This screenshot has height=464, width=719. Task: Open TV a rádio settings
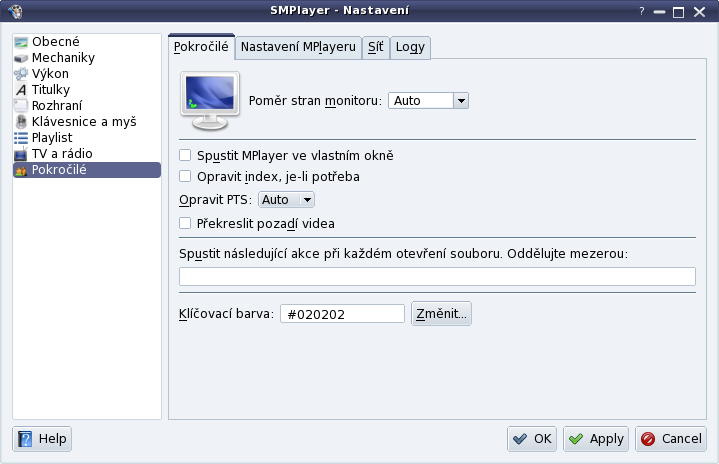coord(87,154)
